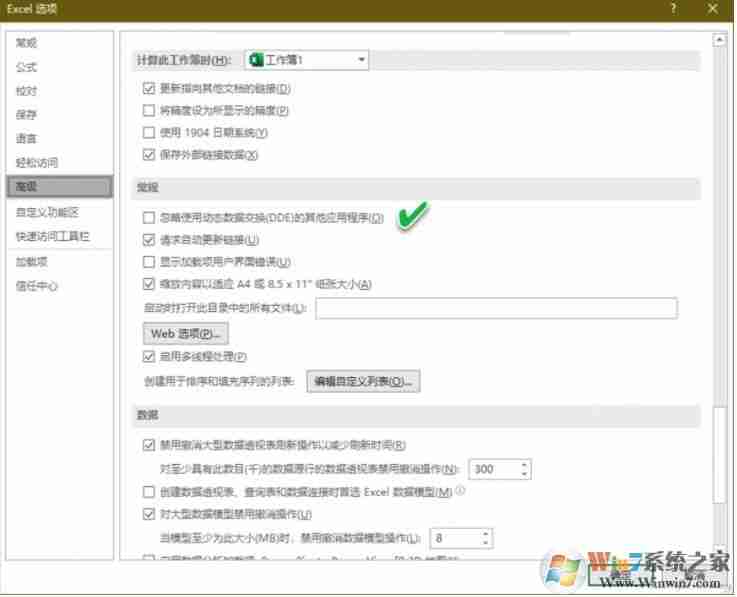Open the 自定义功能区 category
737x597 pixels.
47,212
